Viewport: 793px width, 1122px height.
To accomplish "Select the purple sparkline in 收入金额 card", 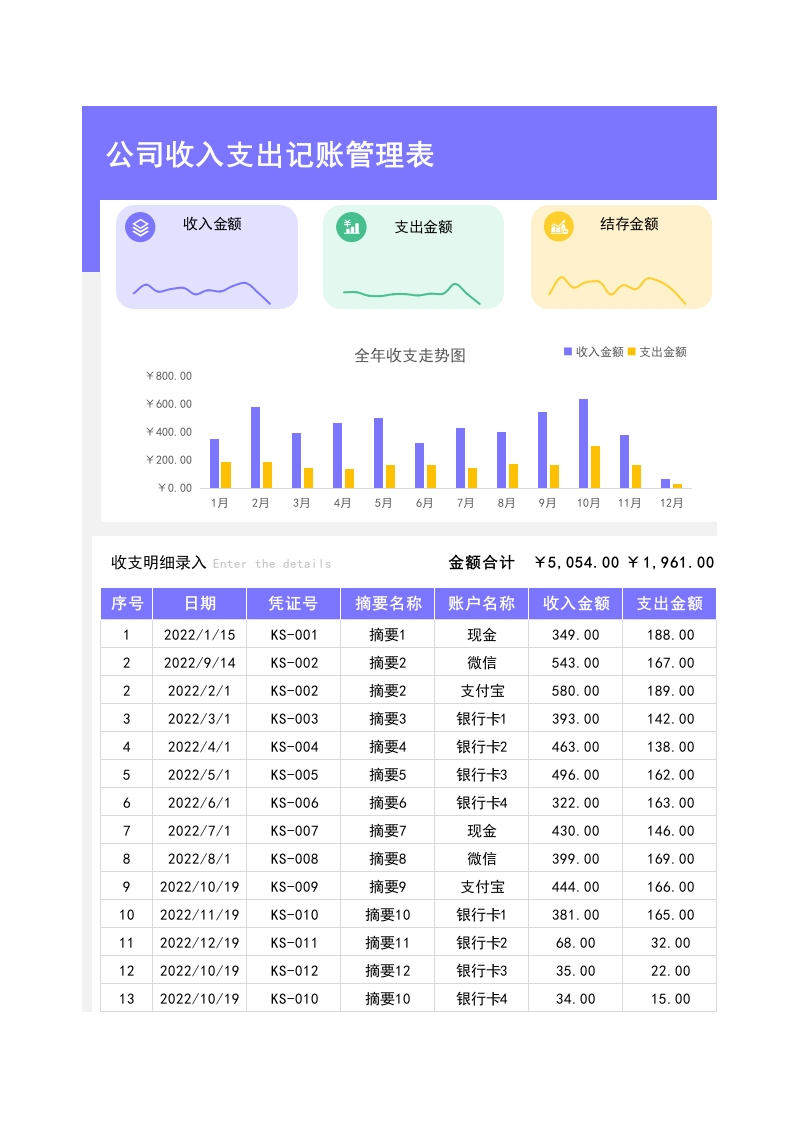I will click(202, 290).
